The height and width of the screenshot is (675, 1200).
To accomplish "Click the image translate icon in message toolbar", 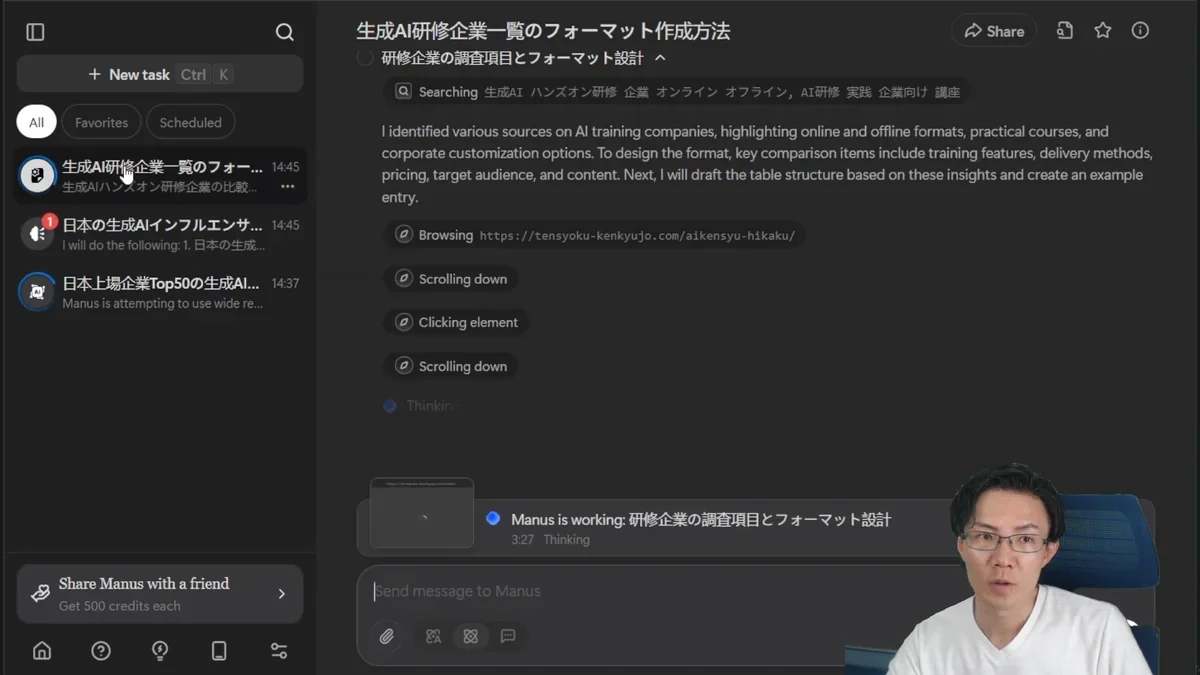I will 433,636.
